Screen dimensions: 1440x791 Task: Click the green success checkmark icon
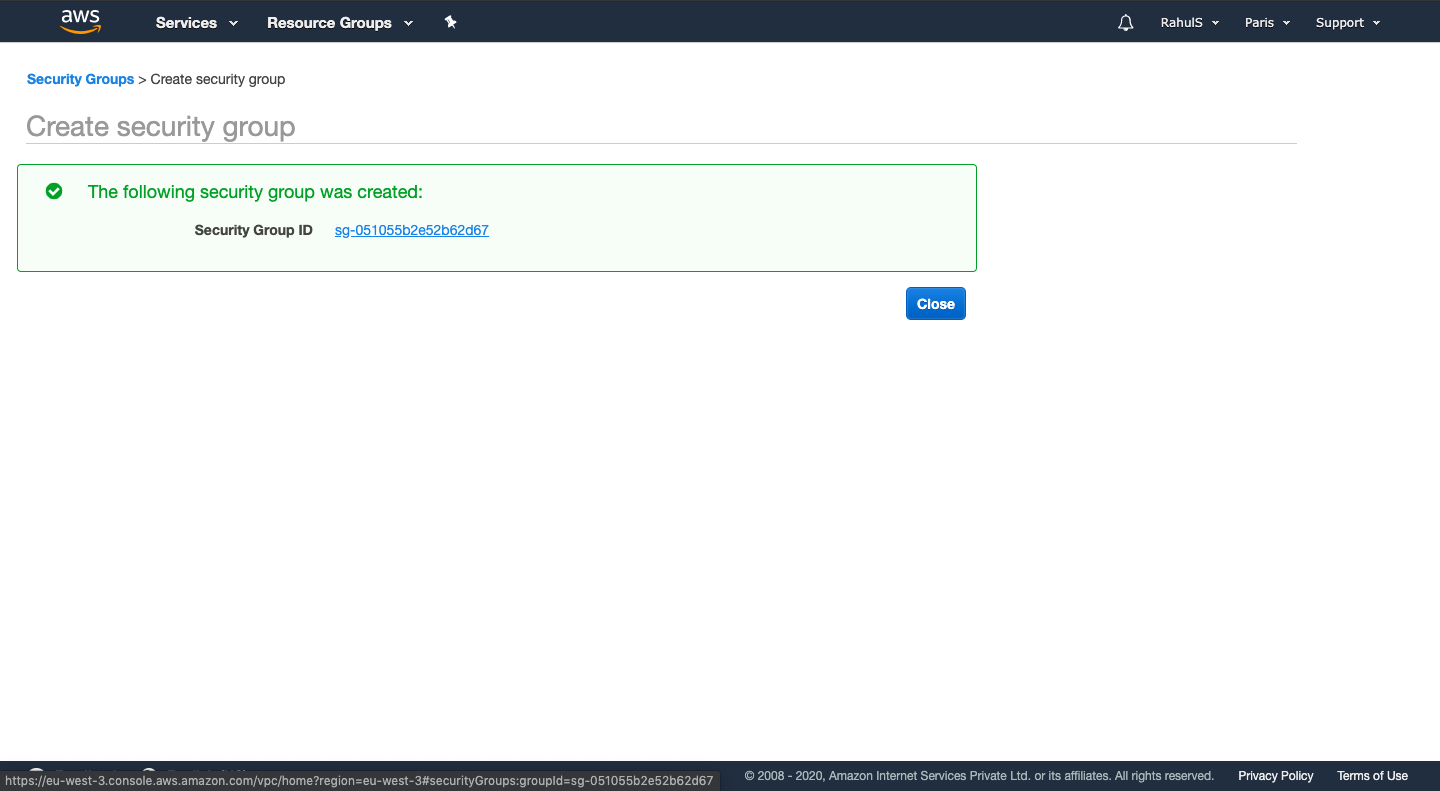54,191
